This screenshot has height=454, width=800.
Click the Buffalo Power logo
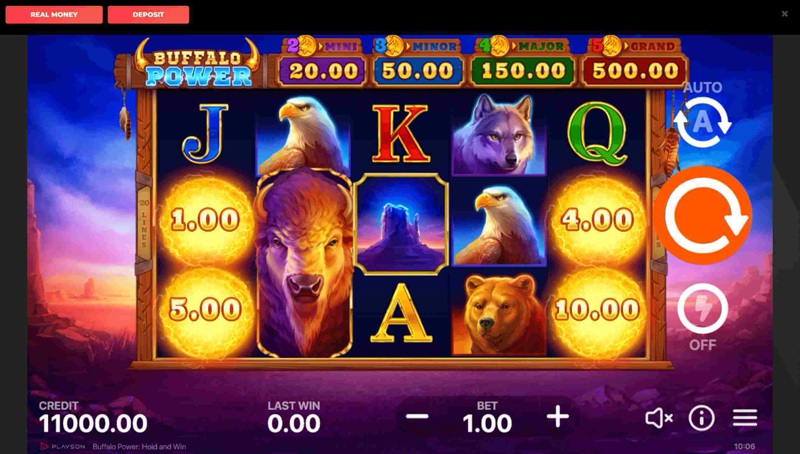(197, 64)
